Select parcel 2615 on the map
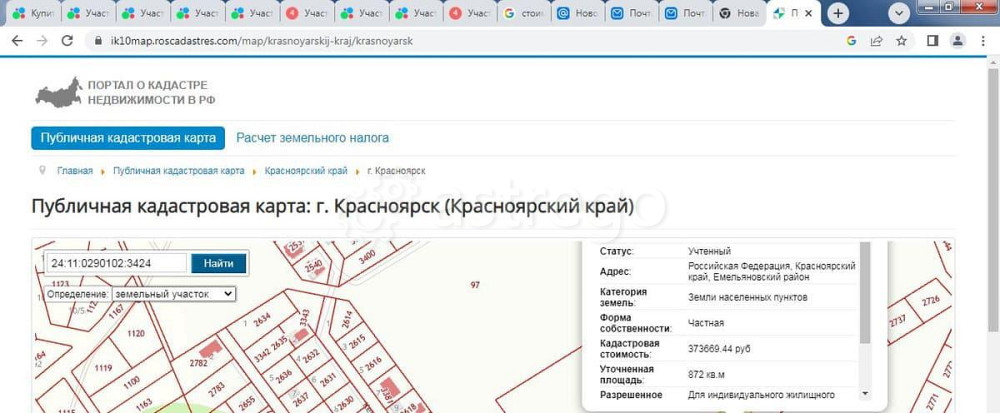This screenshot has height=413, width=1000. 357,342
